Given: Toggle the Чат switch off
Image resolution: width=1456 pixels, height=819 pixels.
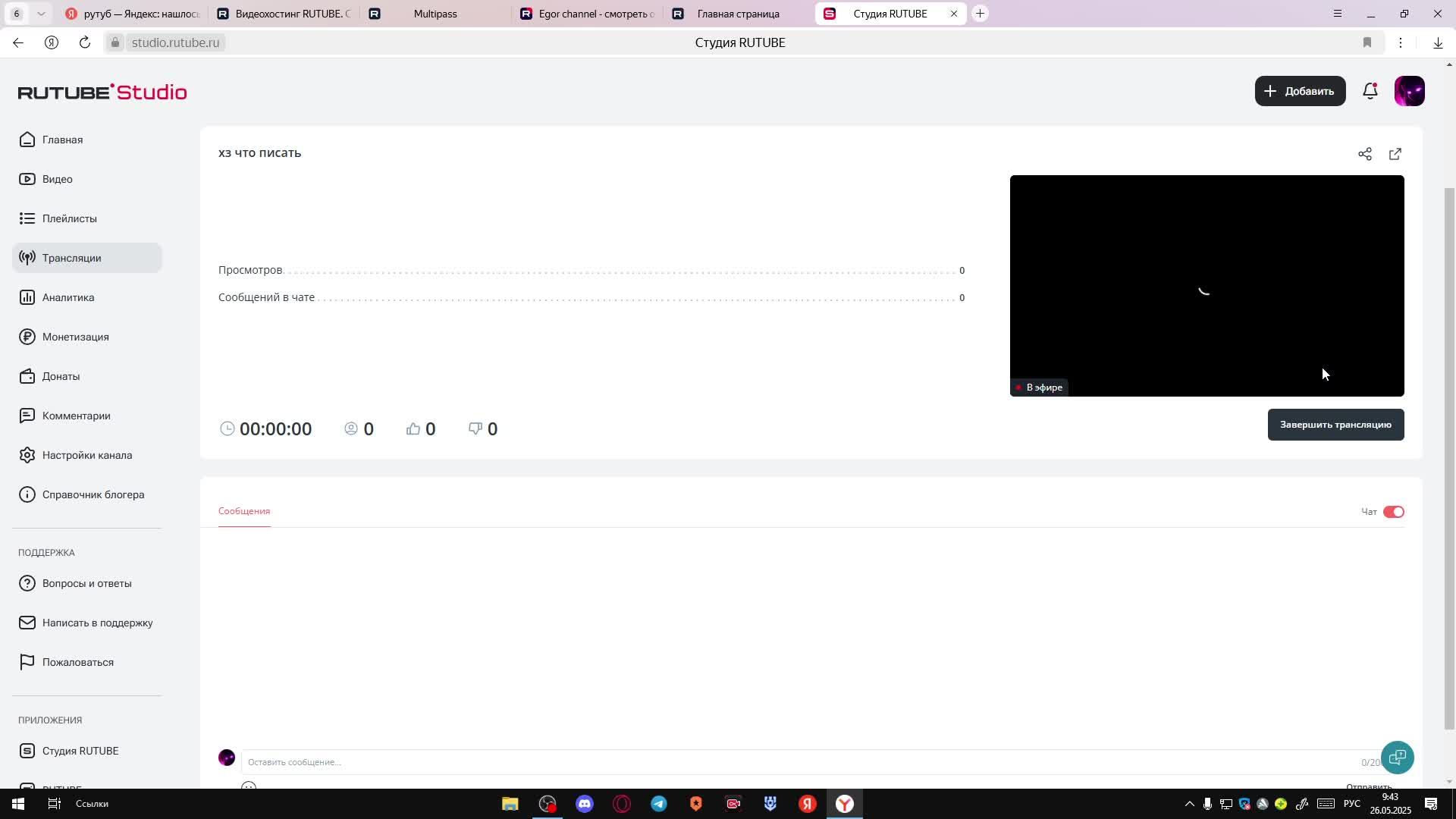Looking at the screenshot, I should (1394, 512).
